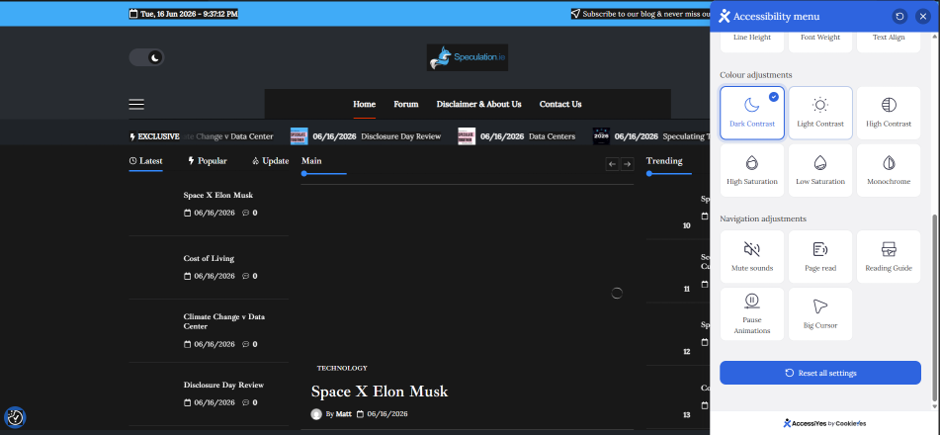940x435 pixels.
Task: Open the Contact Us menu item
Action: point(560,104)
